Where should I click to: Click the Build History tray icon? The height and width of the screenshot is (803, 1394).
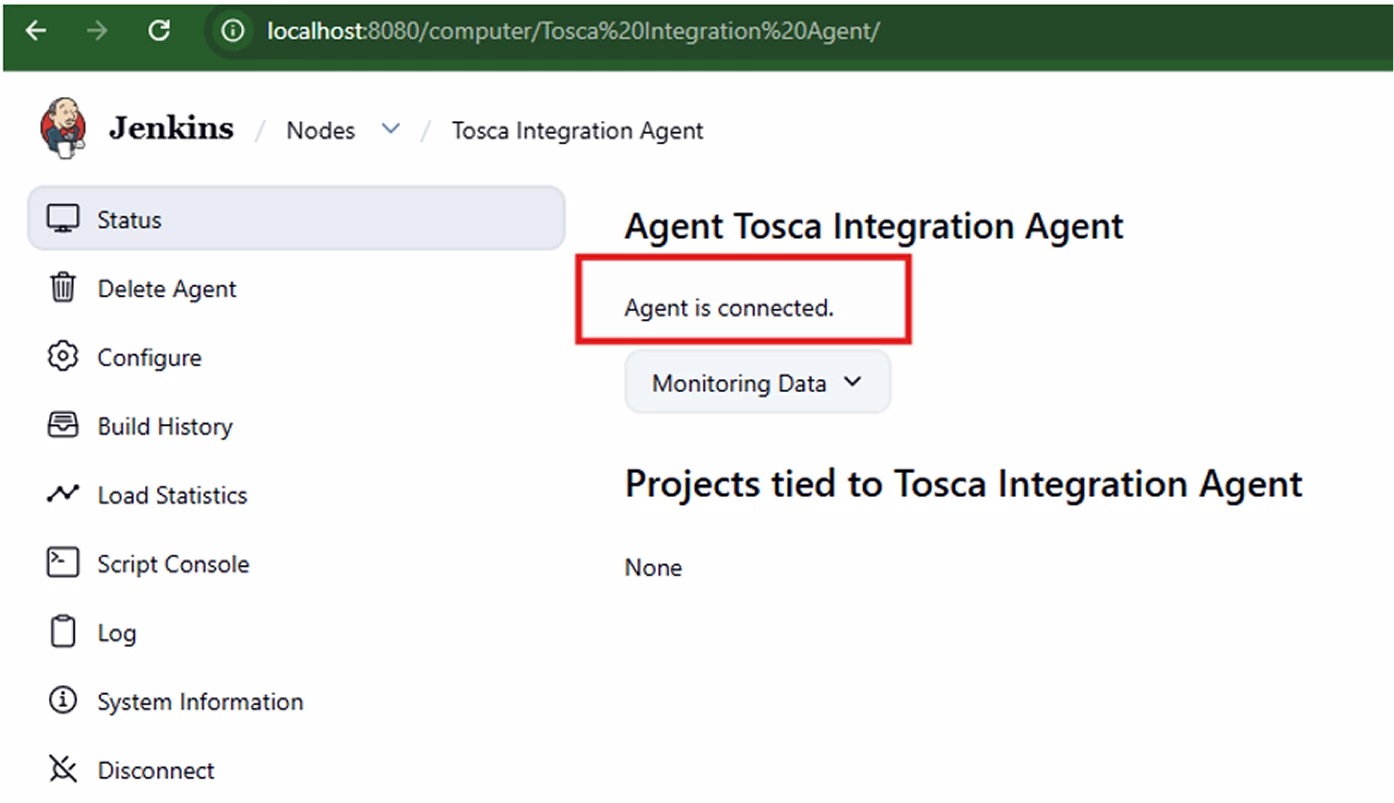click(x=63, y=426)
